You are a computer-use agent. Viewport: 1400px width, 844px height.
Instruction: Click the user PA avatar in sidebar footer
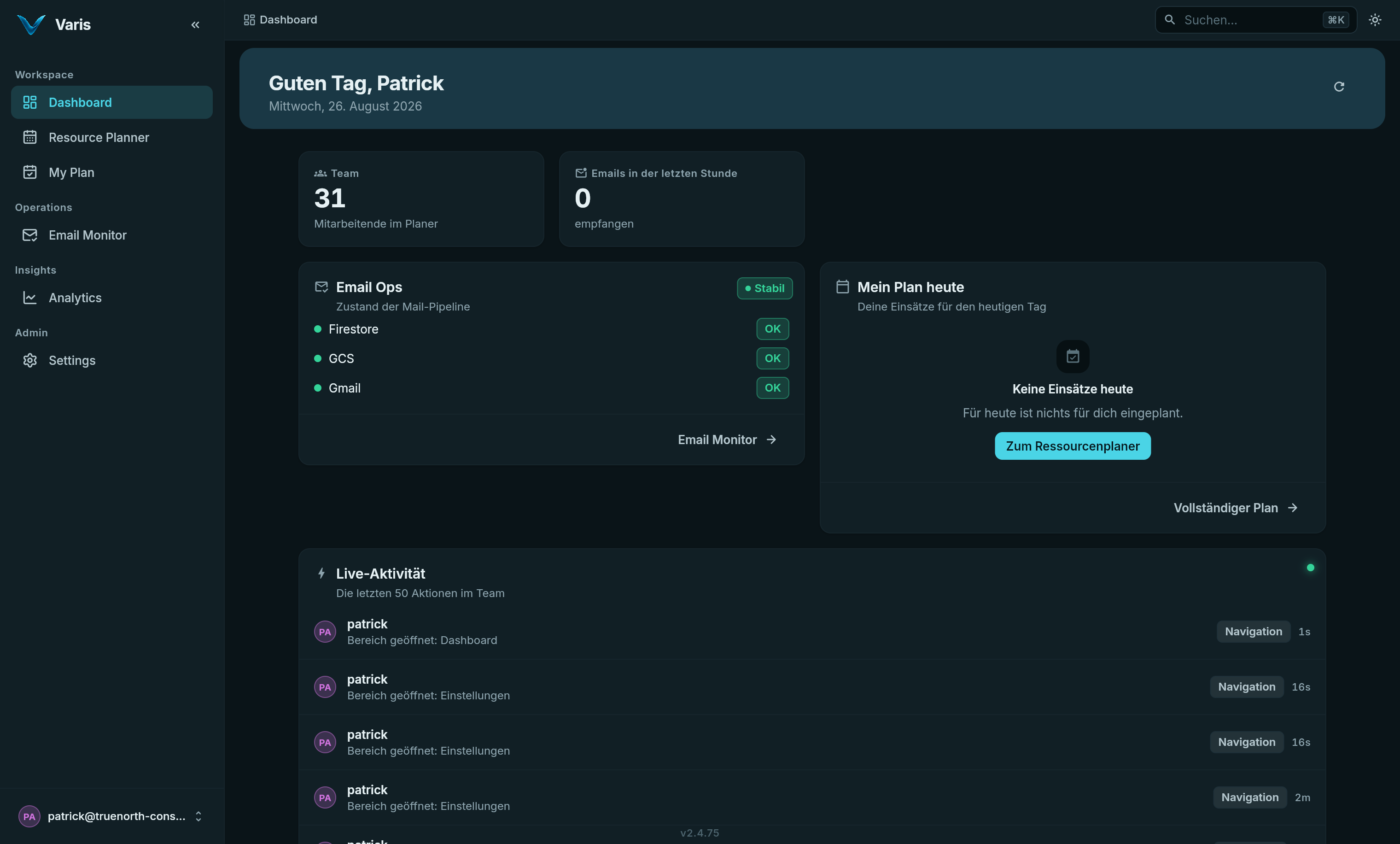coord(29,816)
